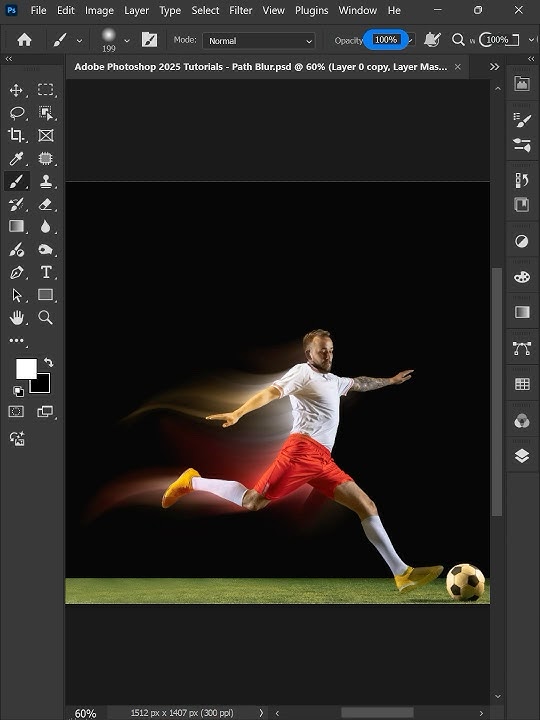This screenshot has height=720, width=540.
Task: Select the Eraser tool
Action: (45, 204)
